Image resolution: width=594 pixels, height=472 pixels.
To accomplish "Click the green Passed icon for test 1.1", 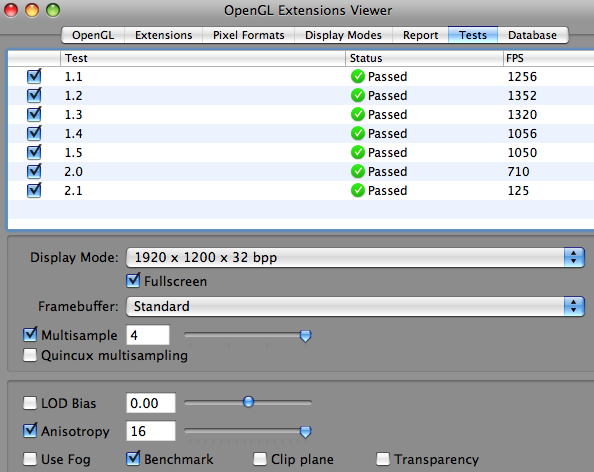I will [x=358, y=77].
